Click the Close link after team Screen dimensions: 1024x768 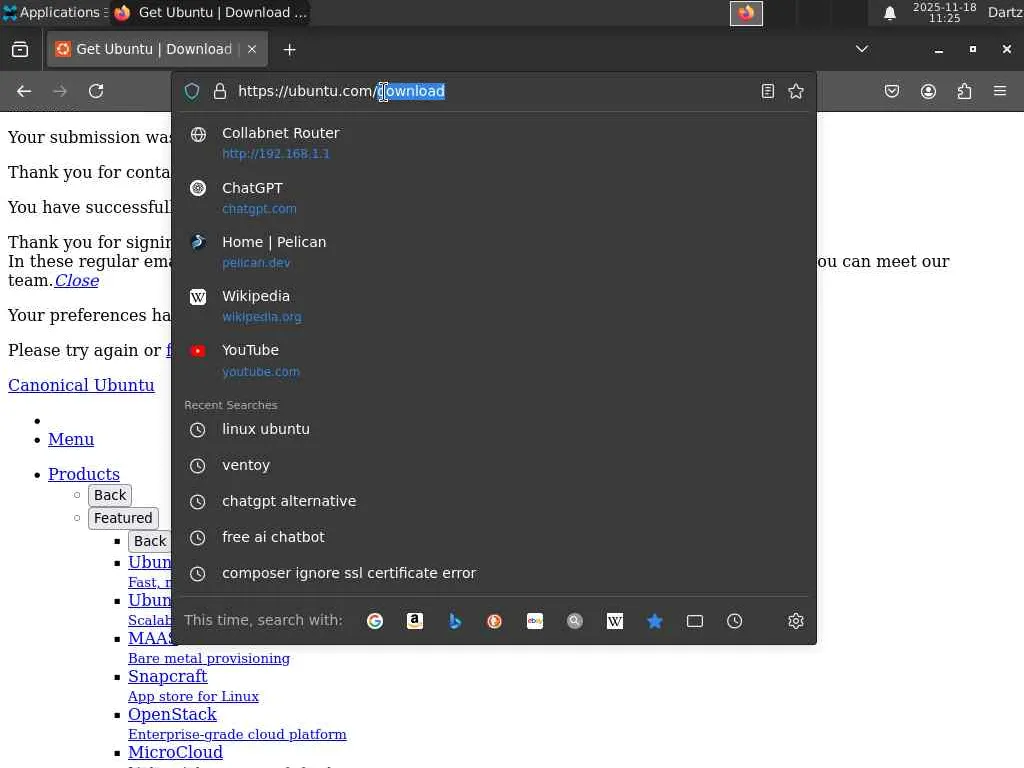pyautogui.click(x=76, y=281)
